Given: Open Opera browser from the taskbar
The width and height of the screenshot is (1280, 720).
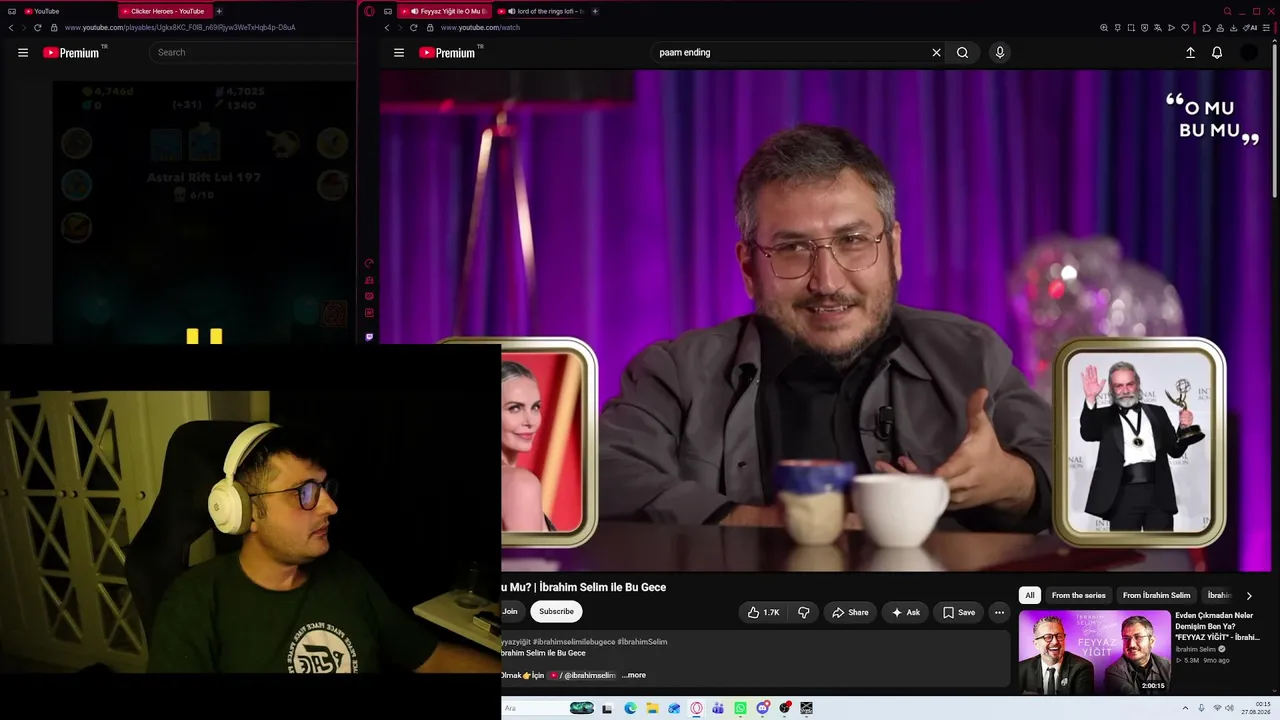Looking at the screenshot, I should click(697, 708).
